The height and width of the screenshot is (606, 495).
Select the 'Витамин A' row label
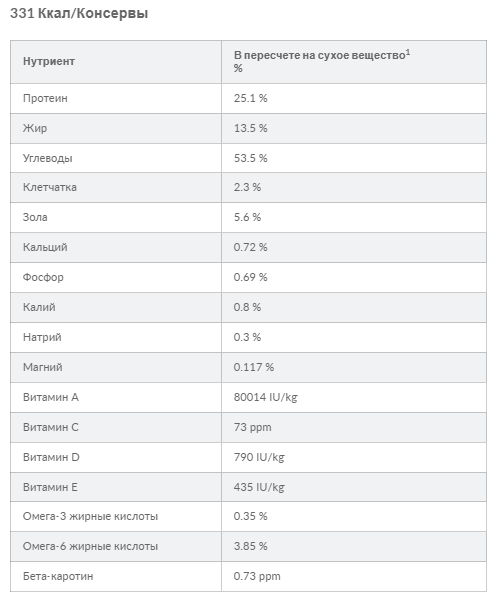coord(51,397)
